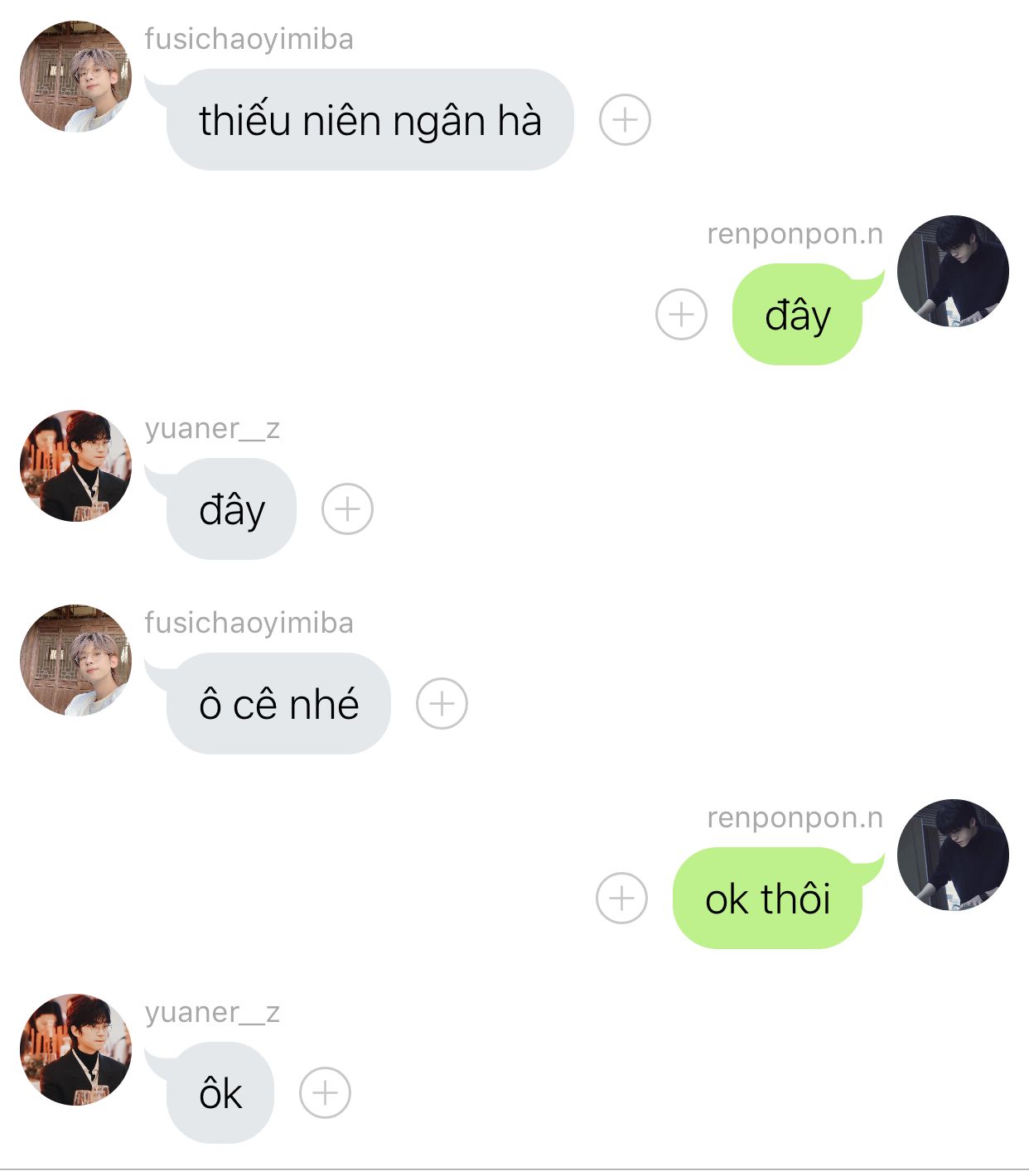Open fusichaoyimiba's avatar beside "ô cê nhé"

(75, 660)
